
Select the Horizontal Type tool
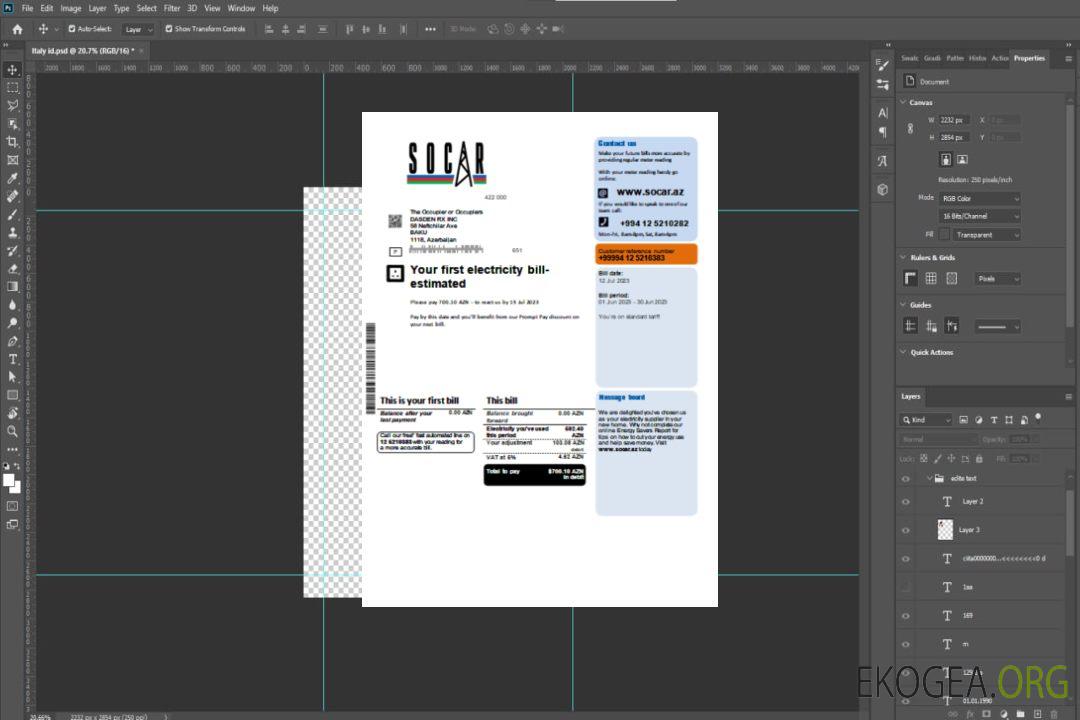13,359
